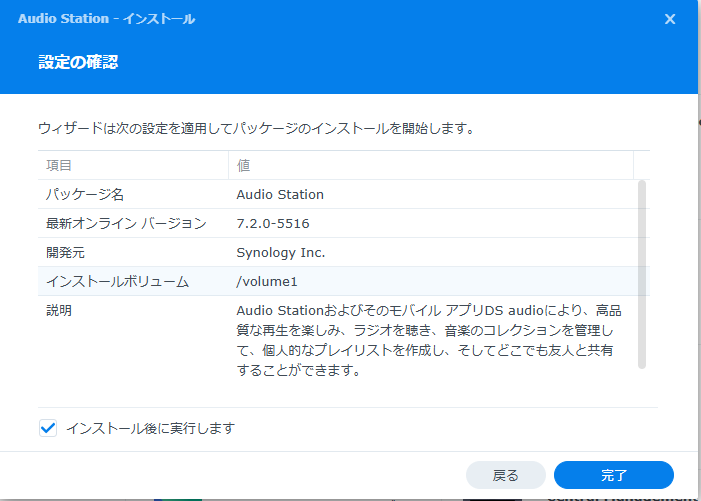Click the /volume1 install volume value
The width and height of the screenshot is (701, 501).
[268, 281]
